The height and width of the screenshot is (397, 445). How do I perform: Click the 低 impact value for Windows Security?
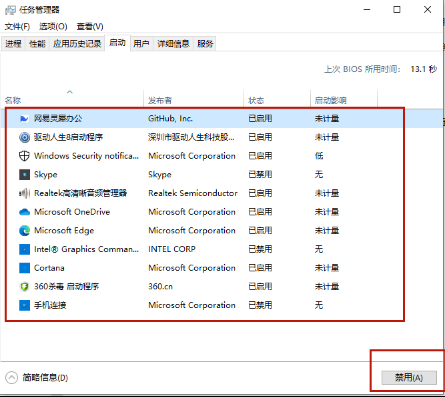click(319, 156)
